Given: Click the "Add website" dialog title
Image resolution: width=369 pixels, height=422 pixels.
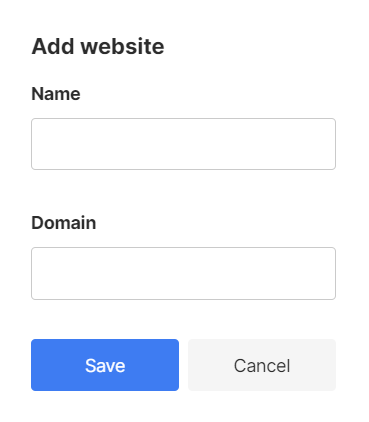Looking at the screenshot, I should [x=98, y=46].
